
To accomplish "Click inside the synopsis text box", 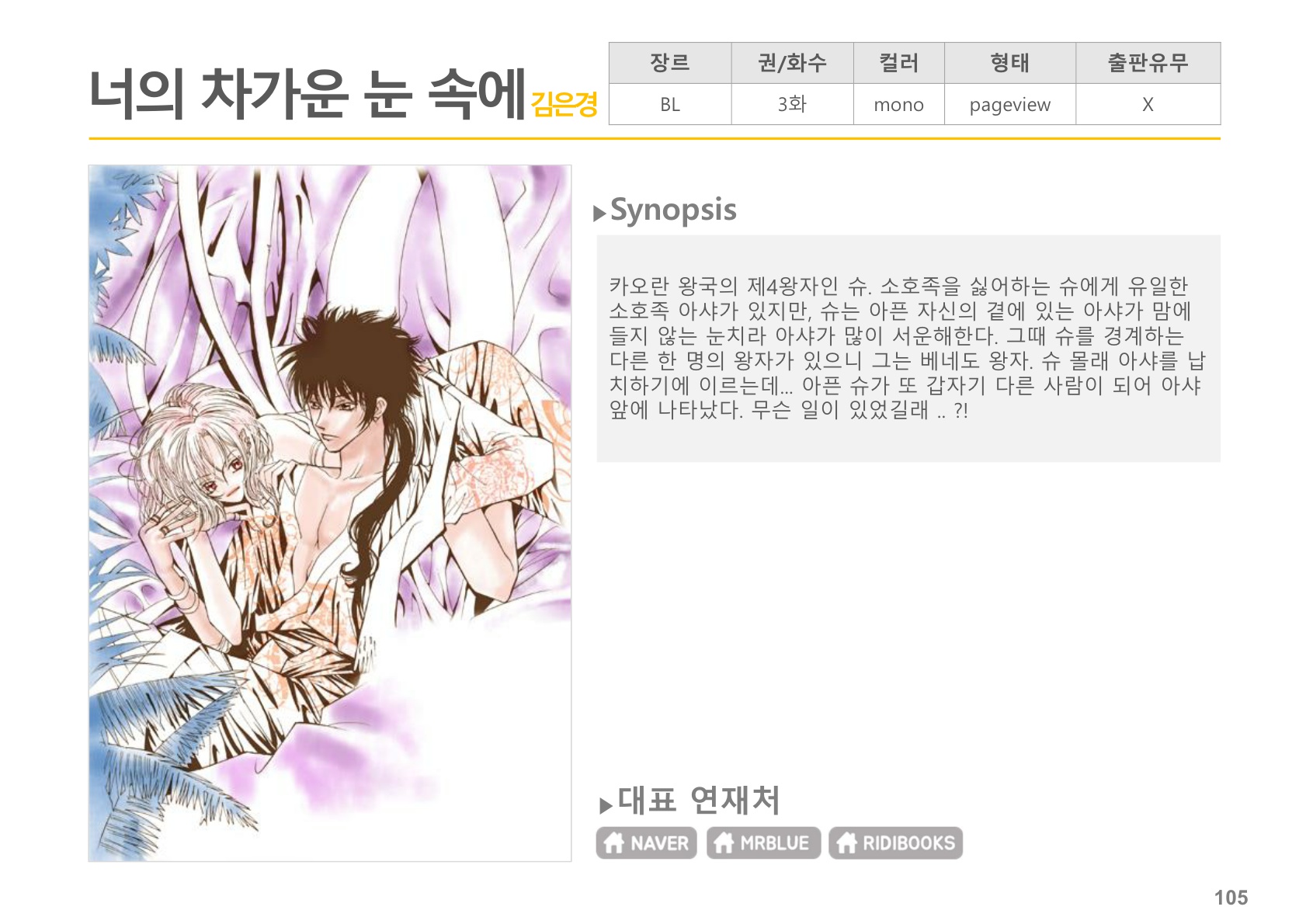I will 908,349.
